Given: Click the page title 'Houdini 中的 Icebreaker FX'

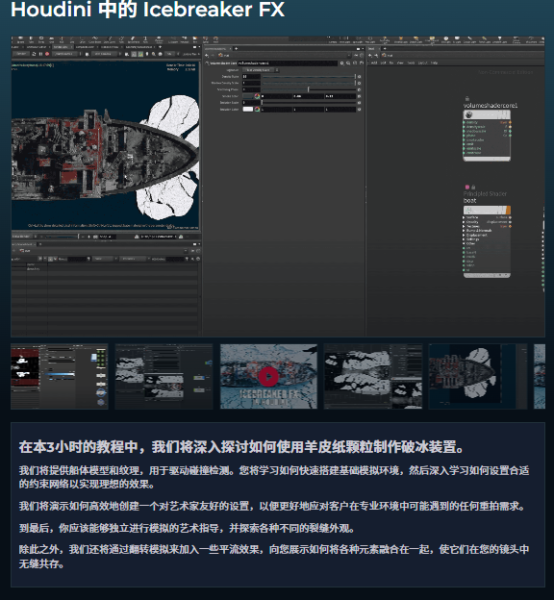Looking at the screenshot, I should 148,10.
